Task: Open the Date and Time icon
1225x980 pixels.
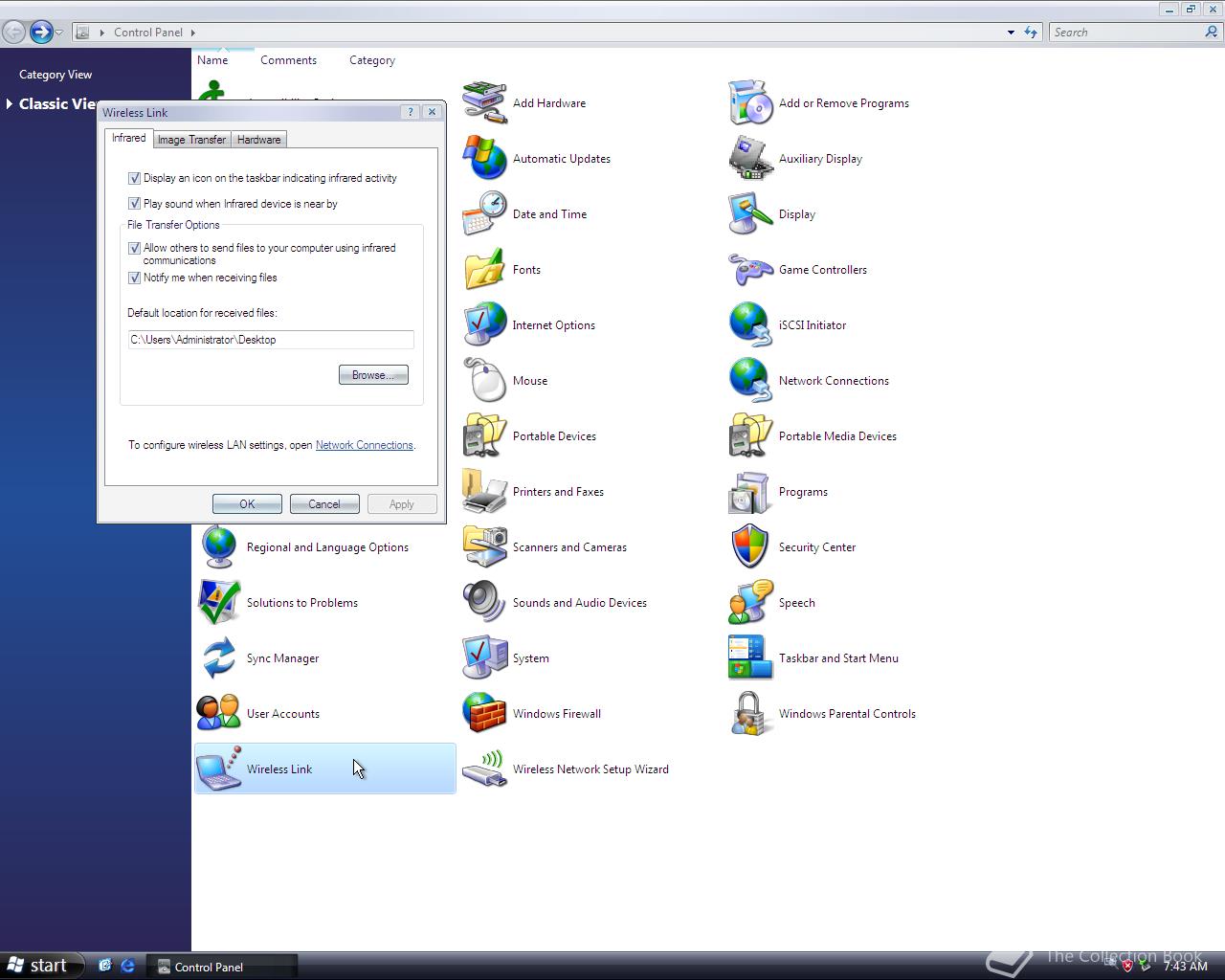Action: click(484, 214)
